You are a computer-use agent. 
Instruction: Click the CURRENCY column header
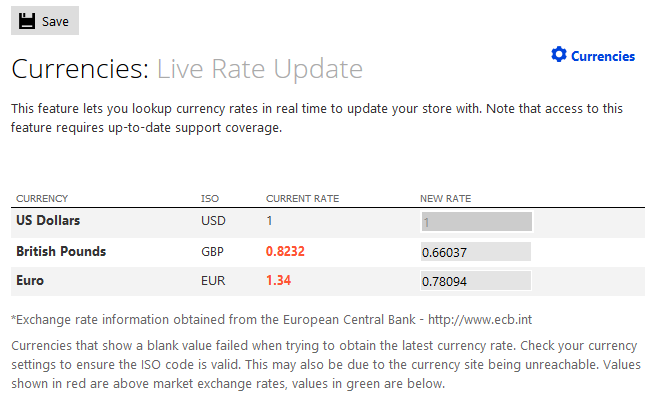pyautogui.click(x=42, y=199)
